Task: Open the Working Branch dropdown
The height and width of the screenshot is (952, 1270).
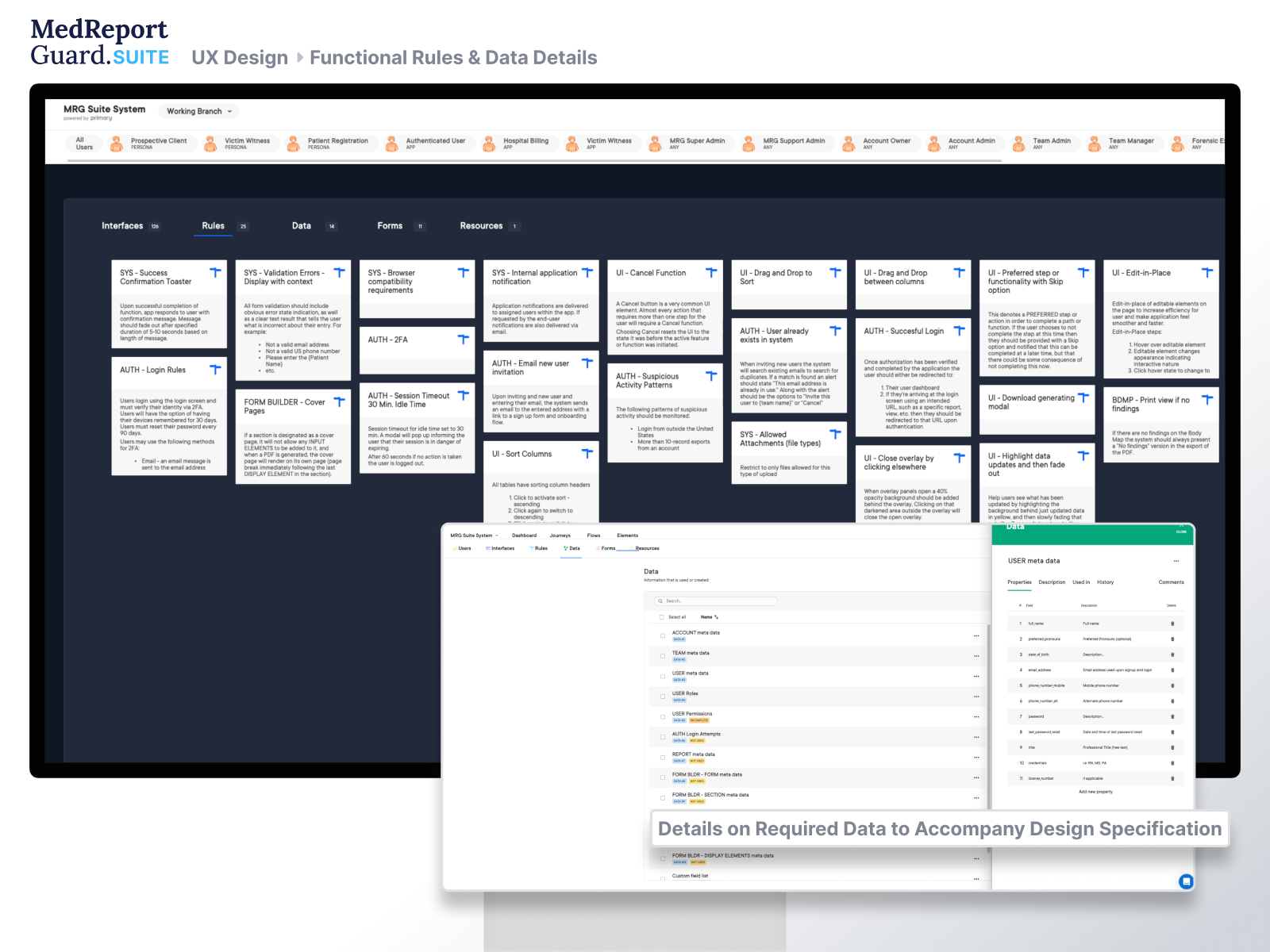Action: coord(199,111)
